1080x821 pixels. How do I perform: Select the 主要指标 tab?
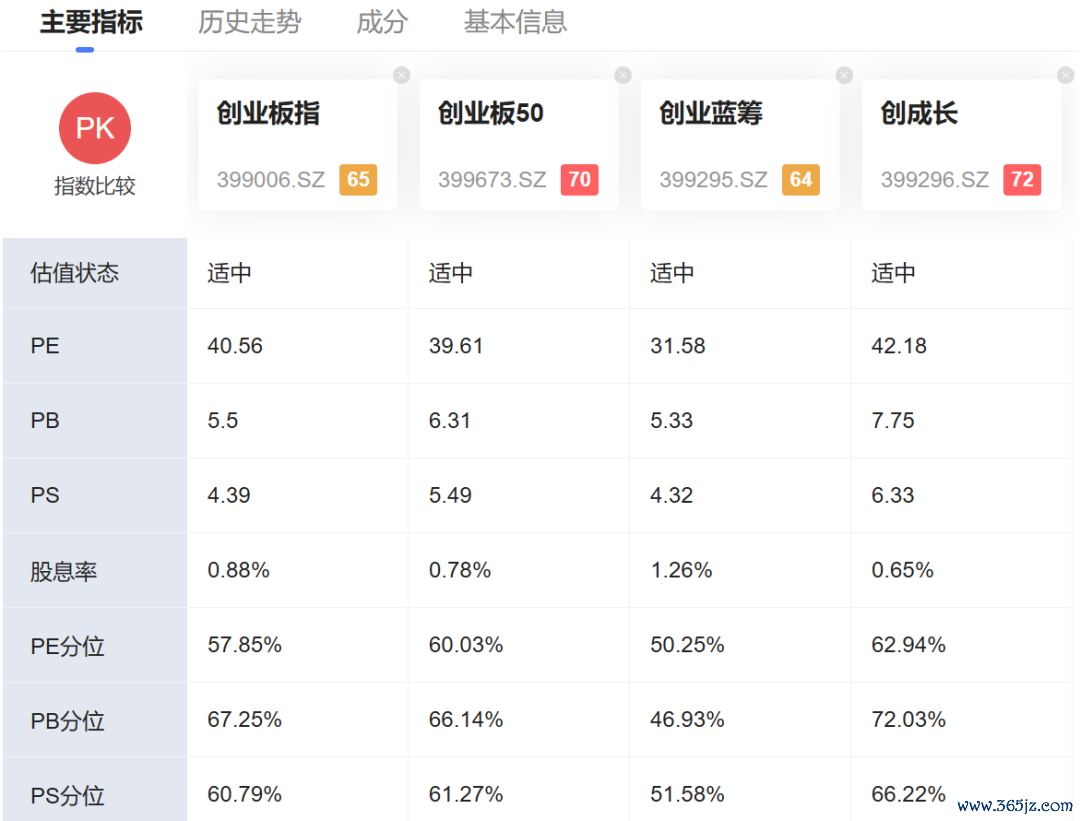pyautogui.click(x=91, y=22)
